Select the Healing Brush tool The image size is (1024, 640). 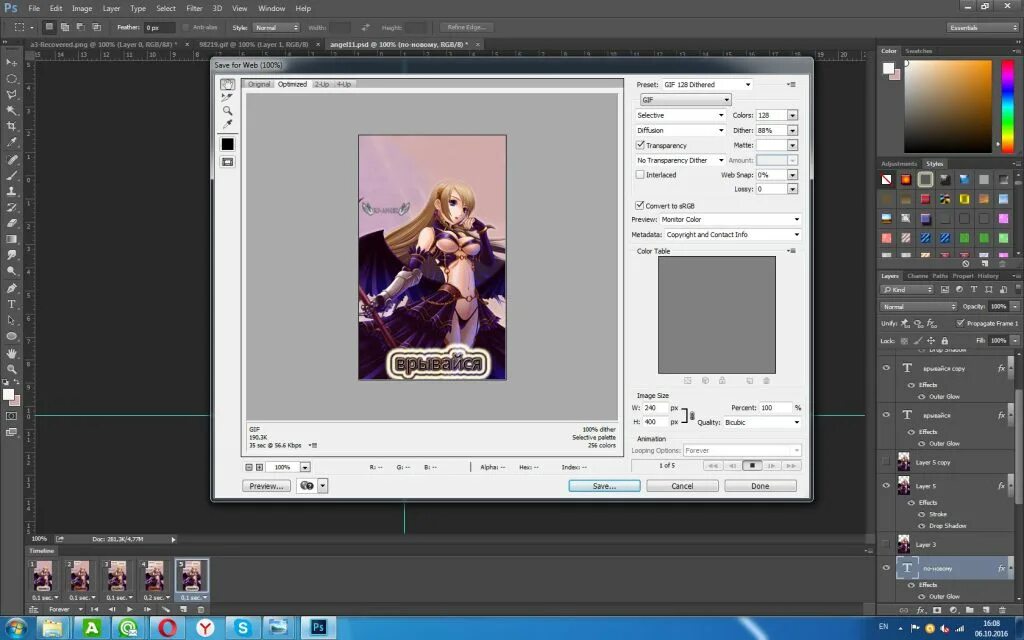pos(11,159)
